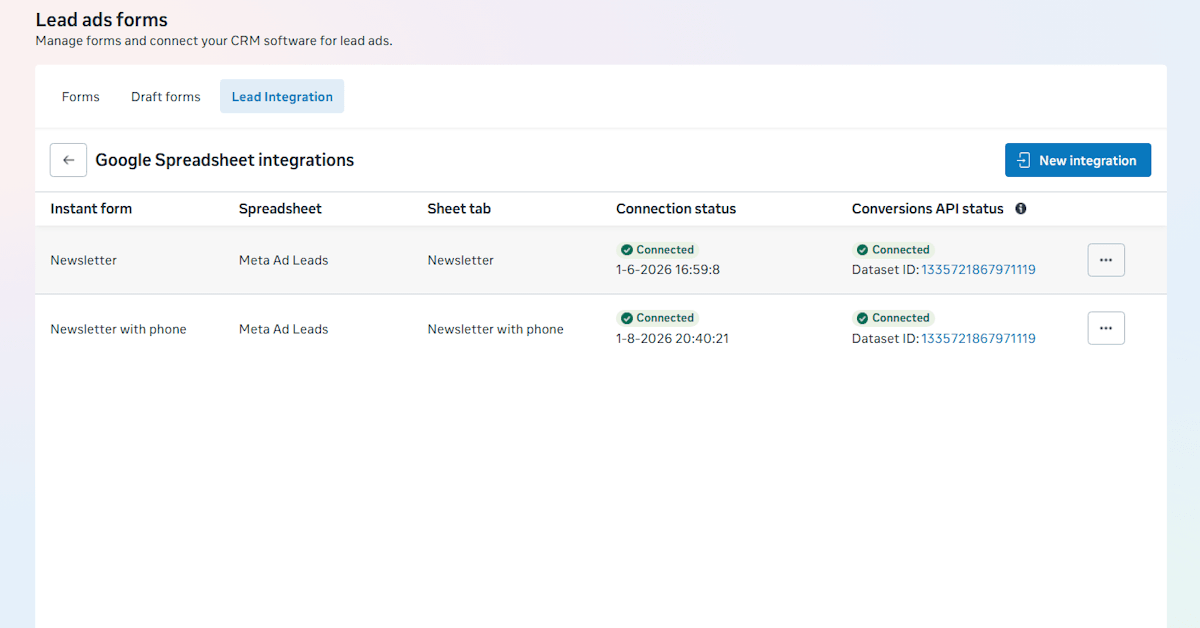
Task: Click the Conversions API status info icon
Action: click(1021, 209)
